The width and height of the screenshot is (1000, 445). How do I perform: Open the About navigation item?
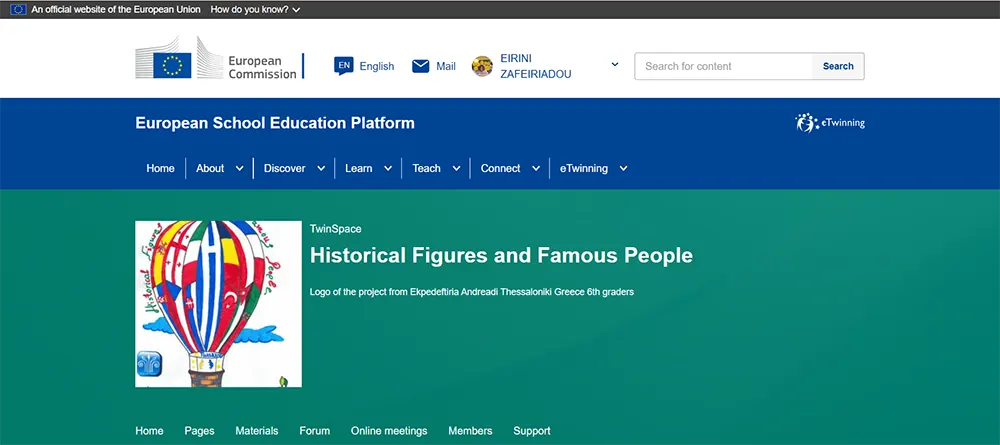click(x=210, y=168)
